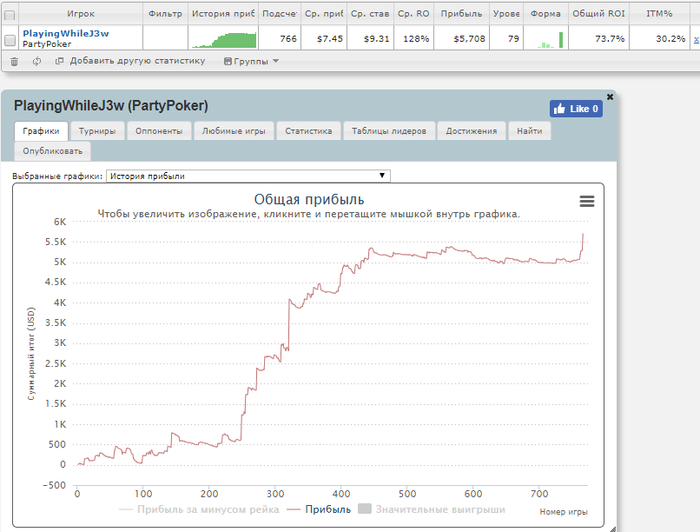
Task: Click the $5,708 profit cell
Action: [462, 38]
